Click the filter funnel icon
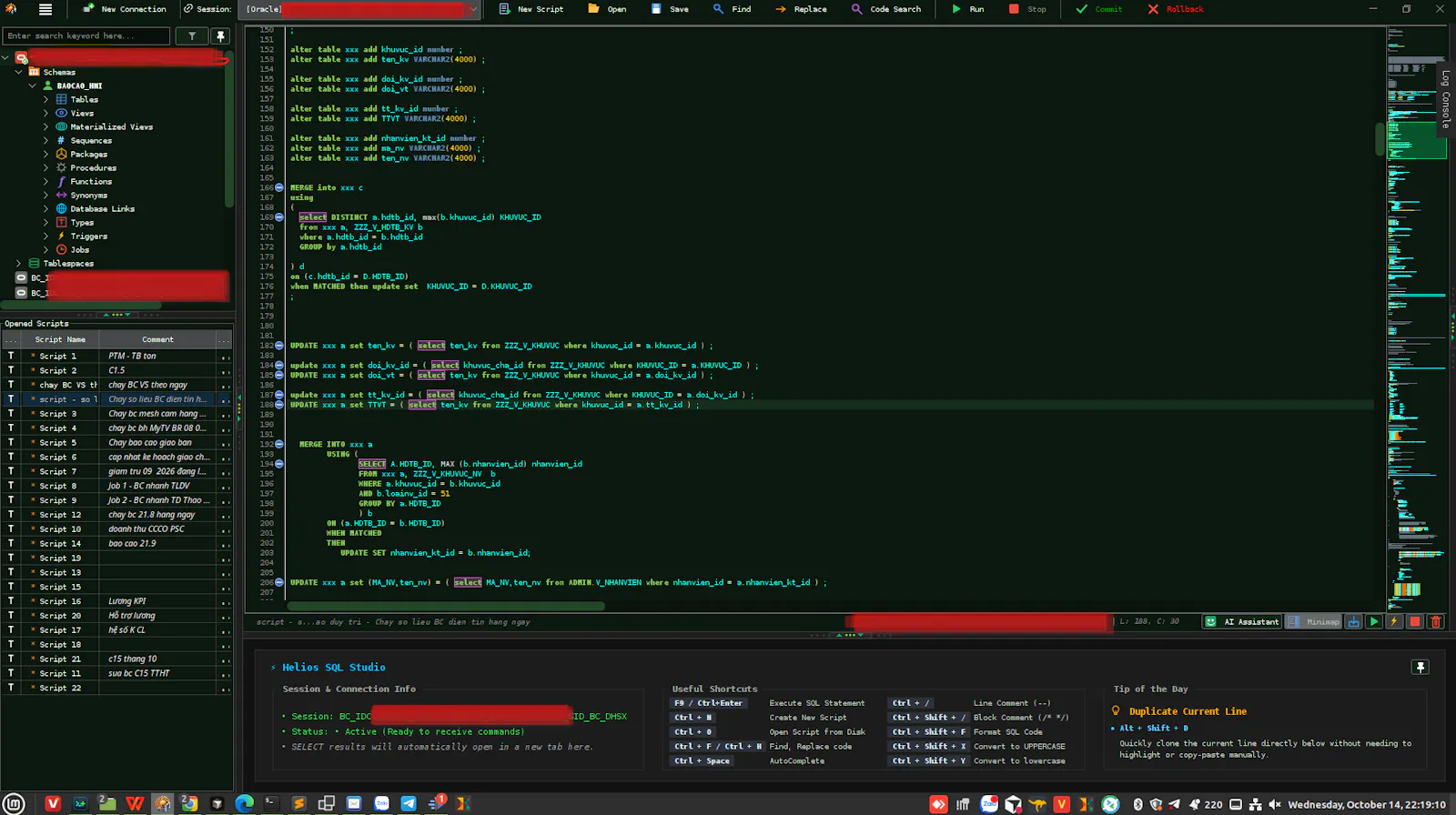 point(192,35)
